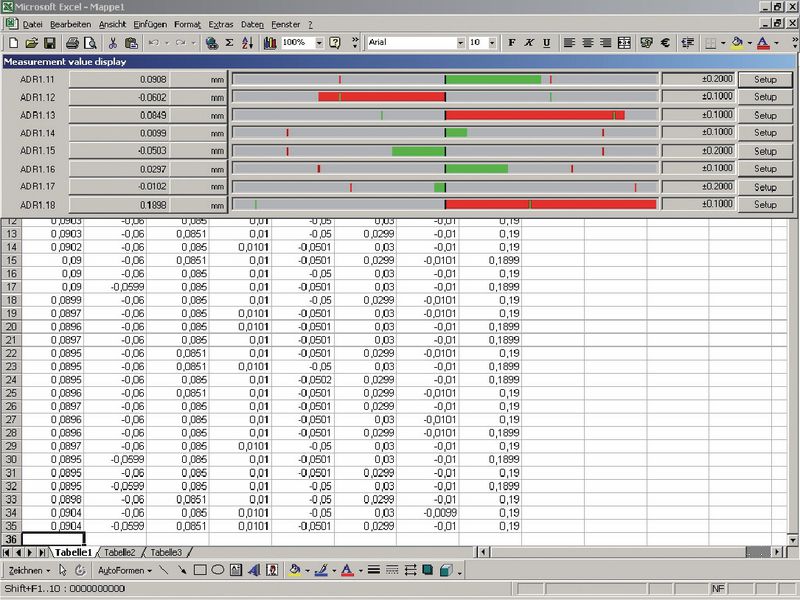Open the Print Preview icon
The image size is (800, 600).
coord(90,43)
